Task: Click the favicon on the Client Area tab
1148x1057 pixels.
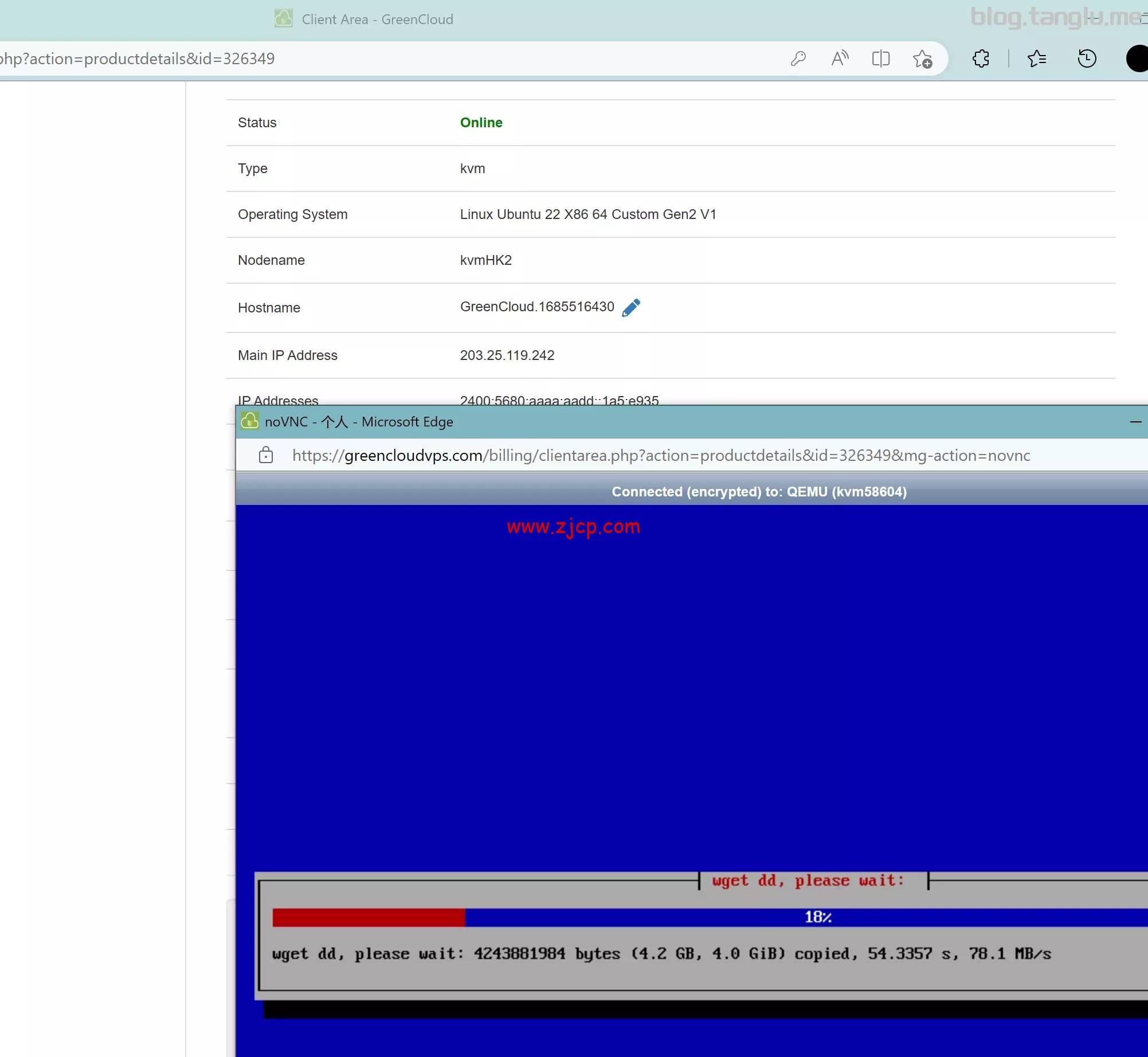Action: [x=283, y=18]
